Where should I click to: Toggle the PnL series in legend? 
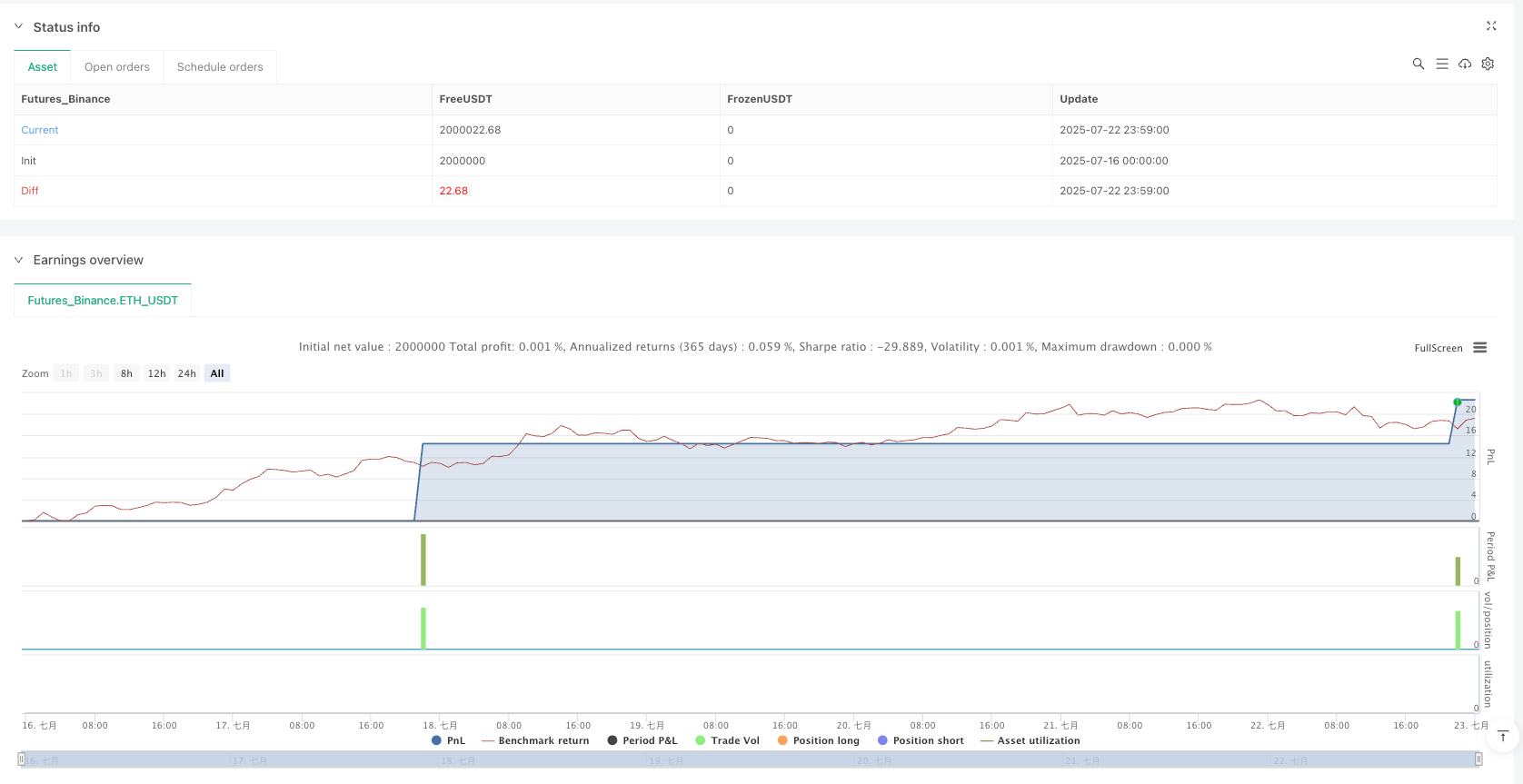448,740
